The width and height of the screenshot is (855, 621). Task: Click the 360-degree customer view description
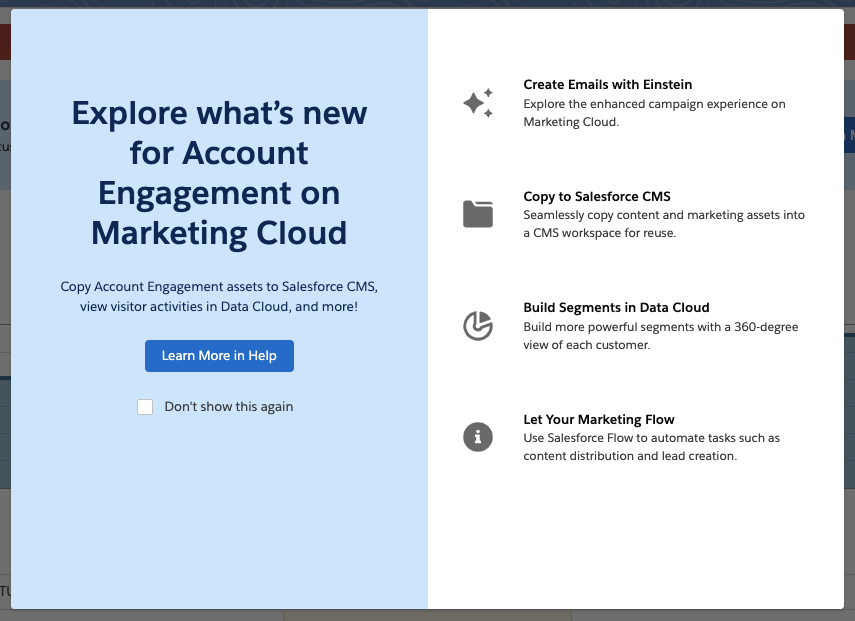[x=660, y=336]
